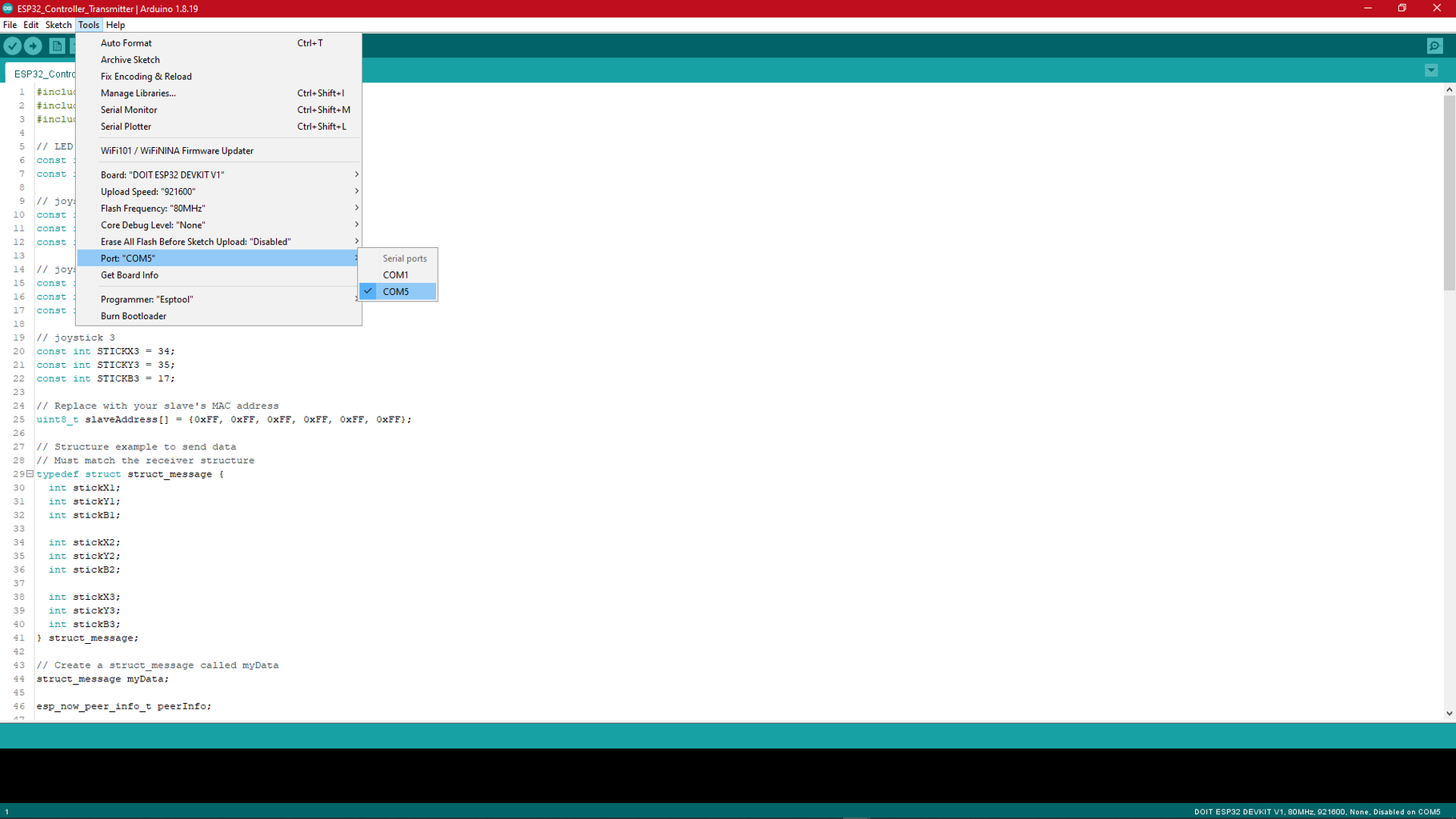Launch Serial Monitor from Tools menu
Image resolution: width=1456 pixels, height=819 pixels.
(219, 110)
